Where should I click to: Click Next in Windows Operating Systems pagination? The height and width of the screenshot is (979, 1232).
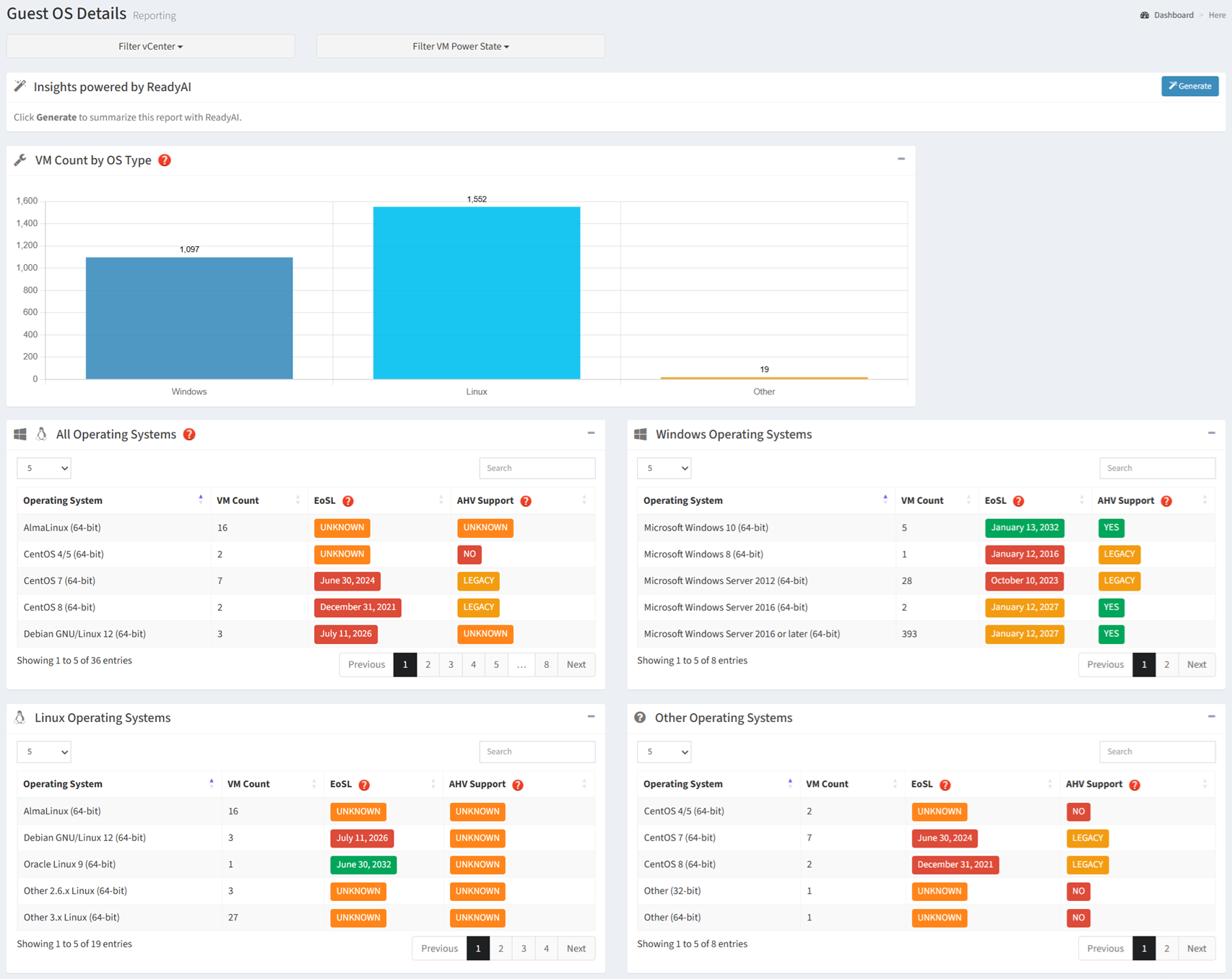pyautogui.click(x=1197, y=665)
